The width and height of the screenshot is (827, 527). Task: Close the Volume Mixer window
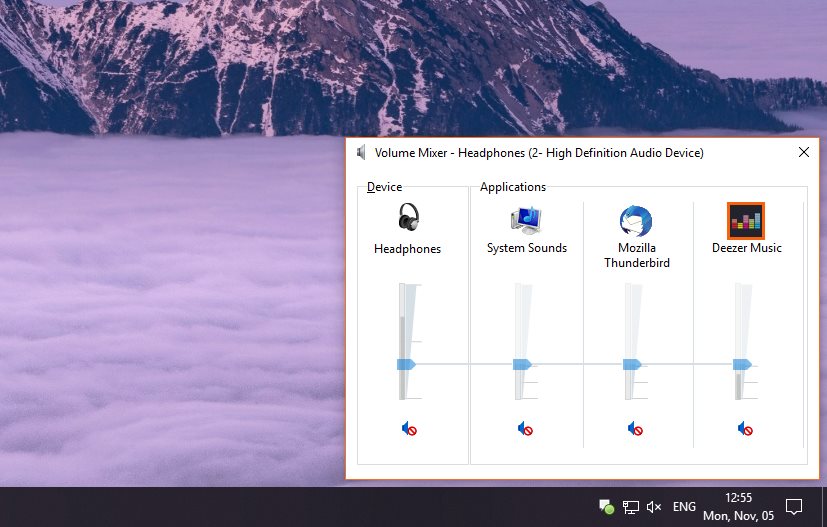(804, 152)
